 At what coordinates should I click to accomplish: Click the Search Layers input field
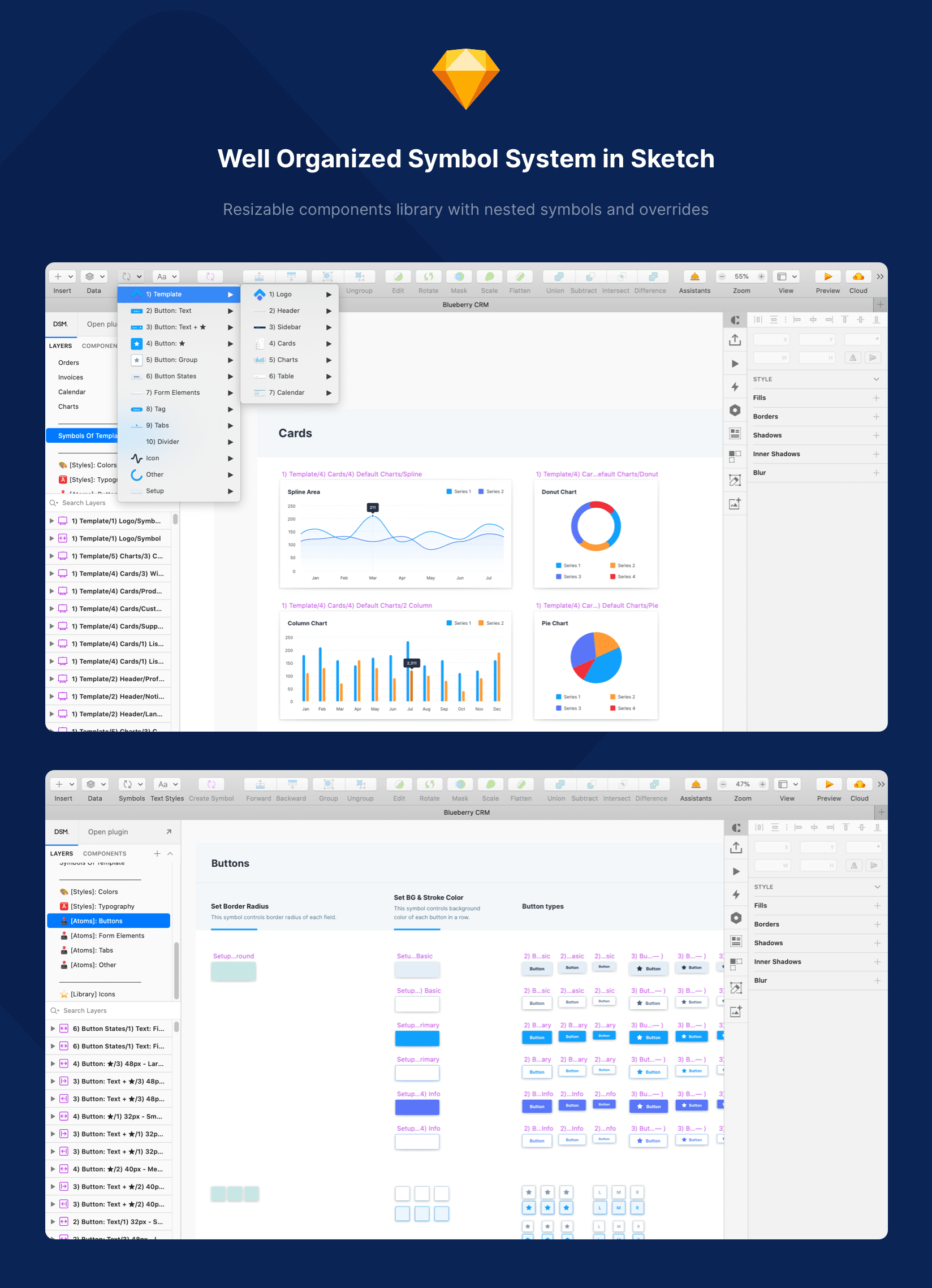pyautogui.click(x=85, y=503)
